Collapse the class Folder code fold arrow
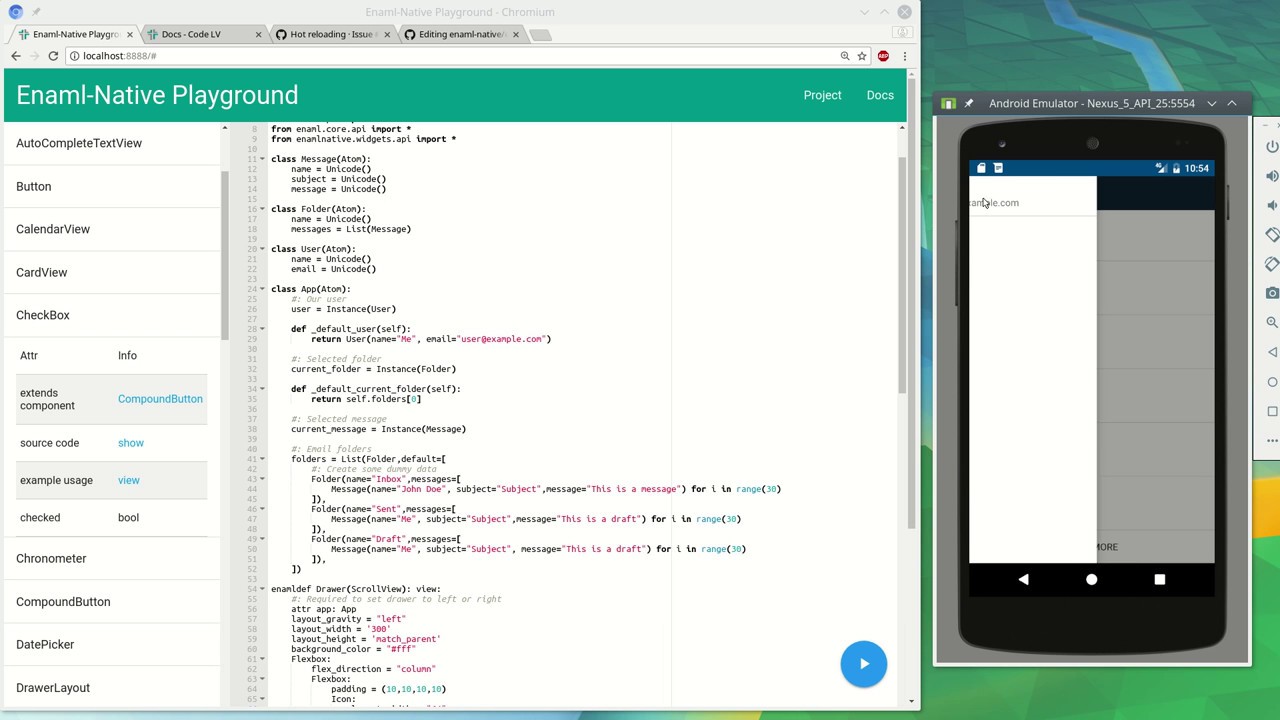 pos(262,209)
